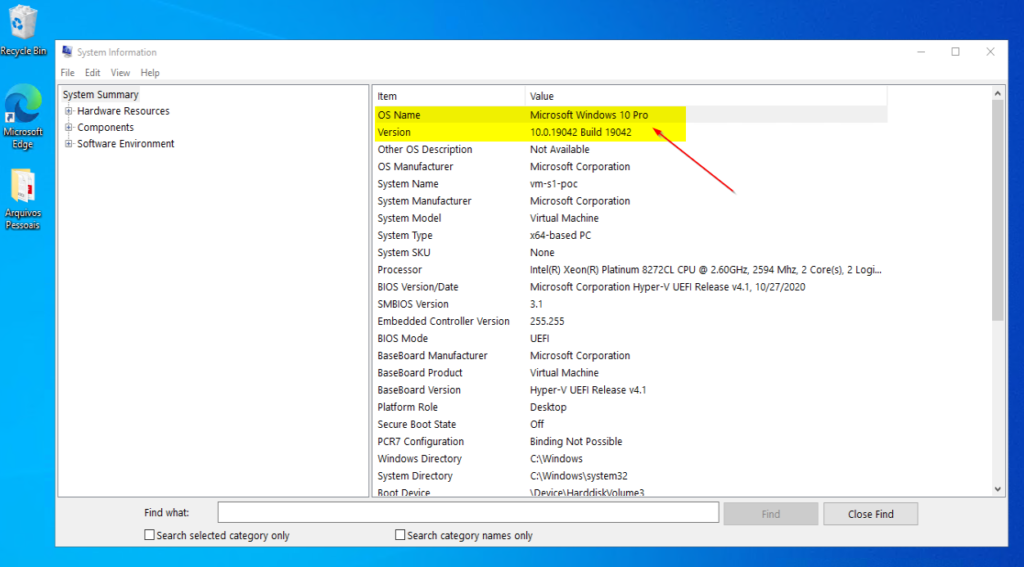Select the Embedded Controller Version row

click(x=630, y=321)
